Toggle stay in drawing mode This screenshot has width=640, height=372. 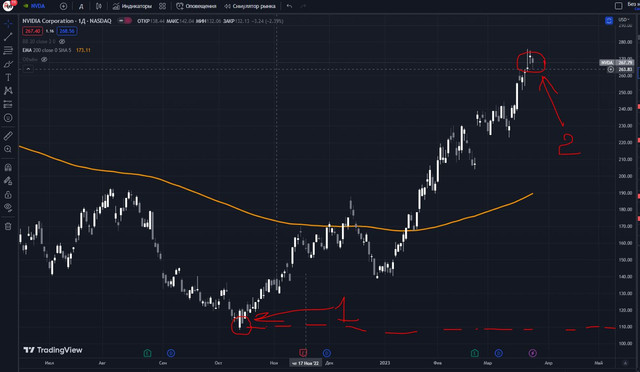click(x=8, y=181)
